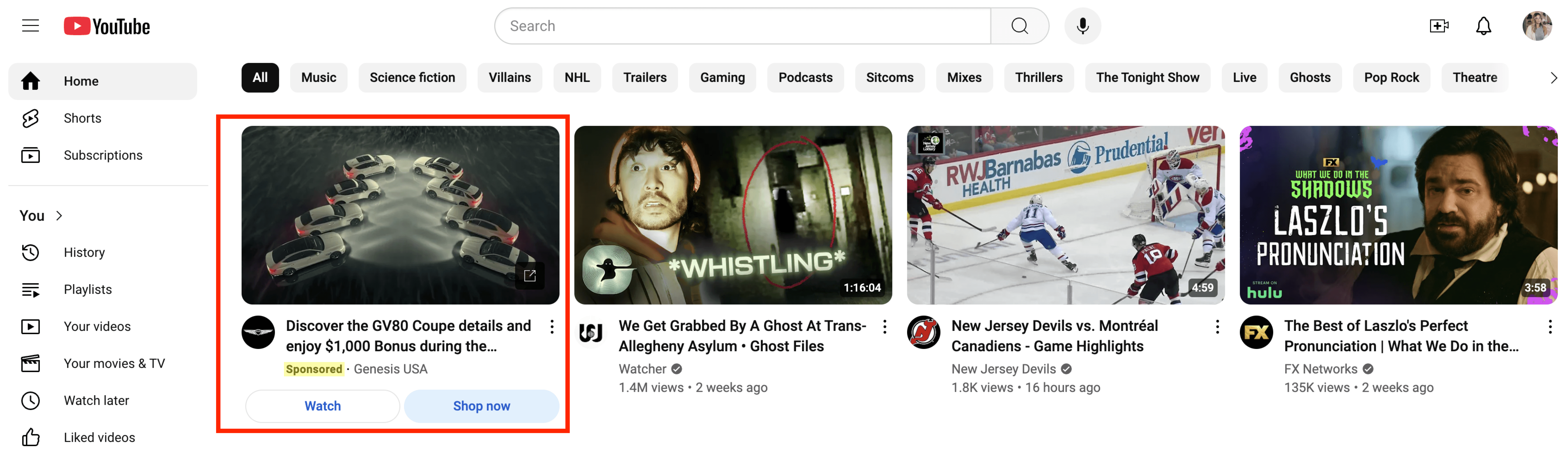Click the YouTube logo

tap(107, 26)
